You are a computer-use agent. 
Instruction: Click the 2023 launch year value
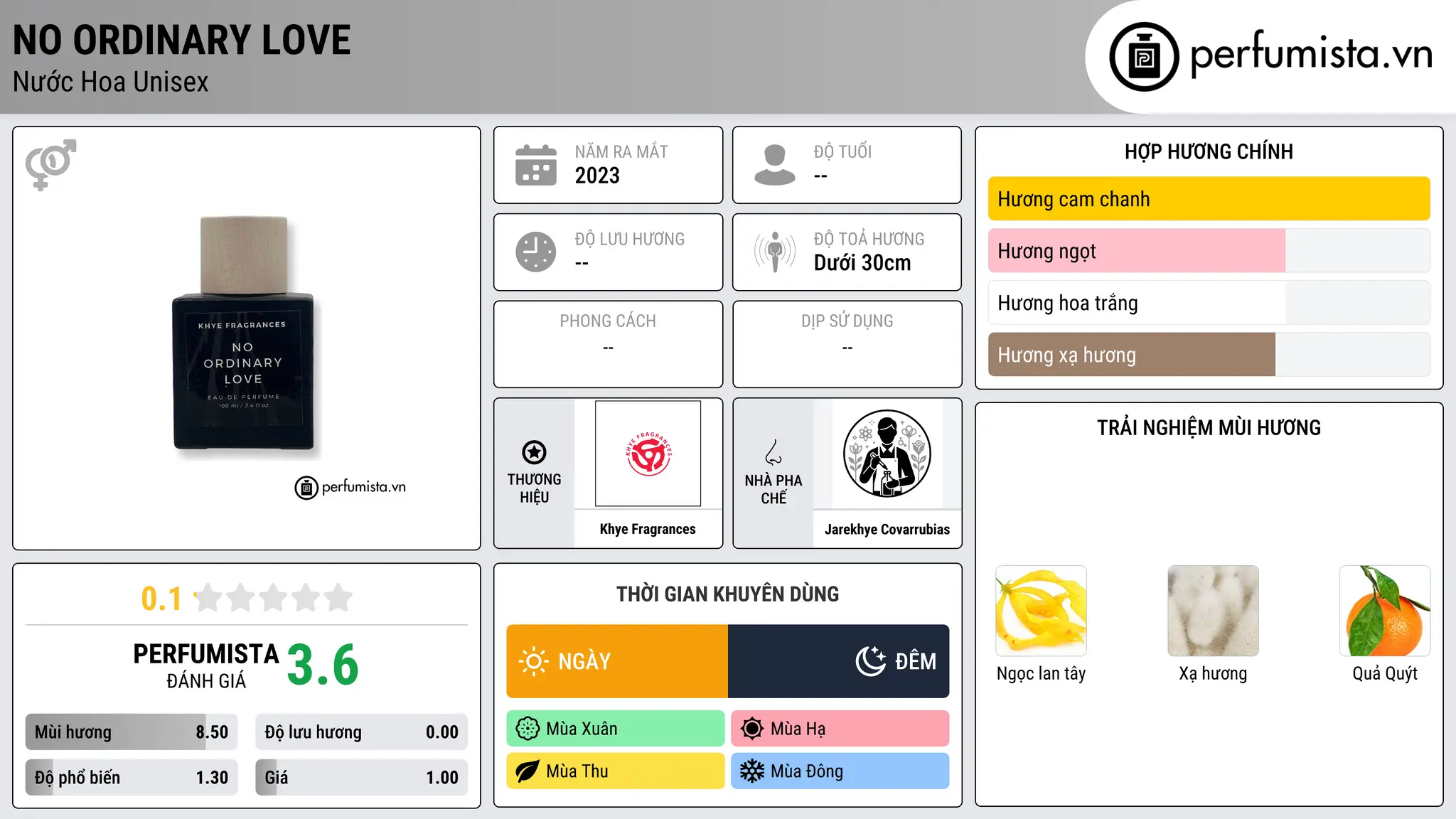coord(597,176)
